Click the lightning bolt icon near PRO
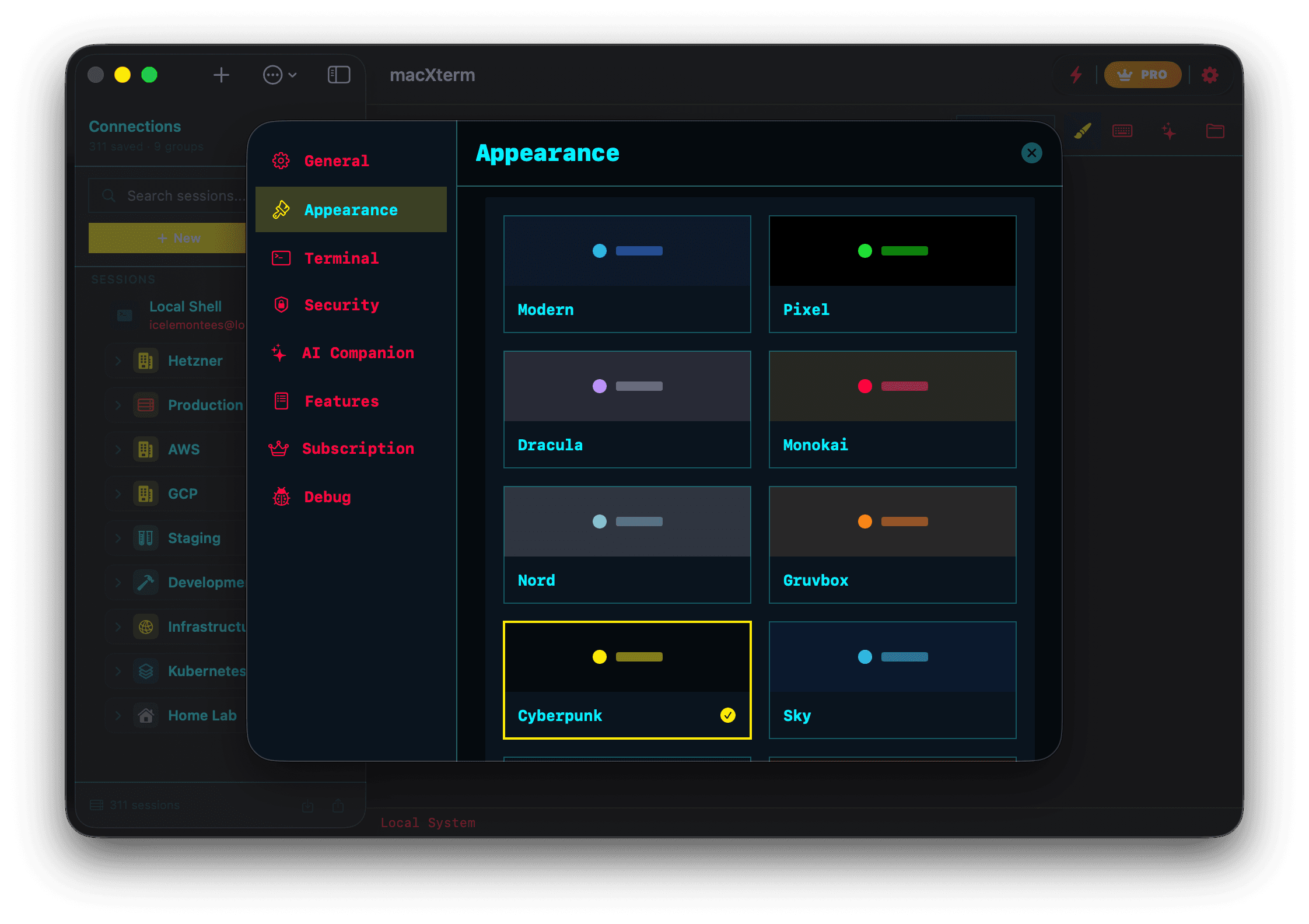1309x924 pixels. 1076,75
